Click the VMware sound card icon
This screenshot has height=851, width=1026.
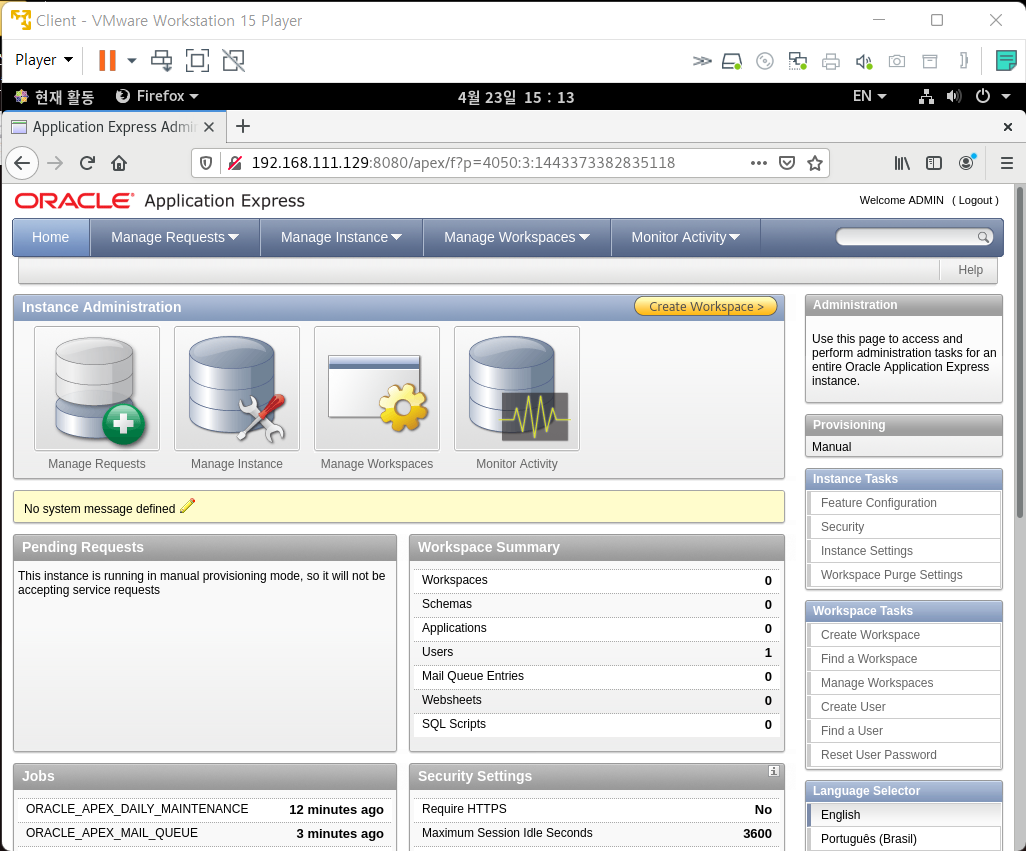tap(864, 61)
